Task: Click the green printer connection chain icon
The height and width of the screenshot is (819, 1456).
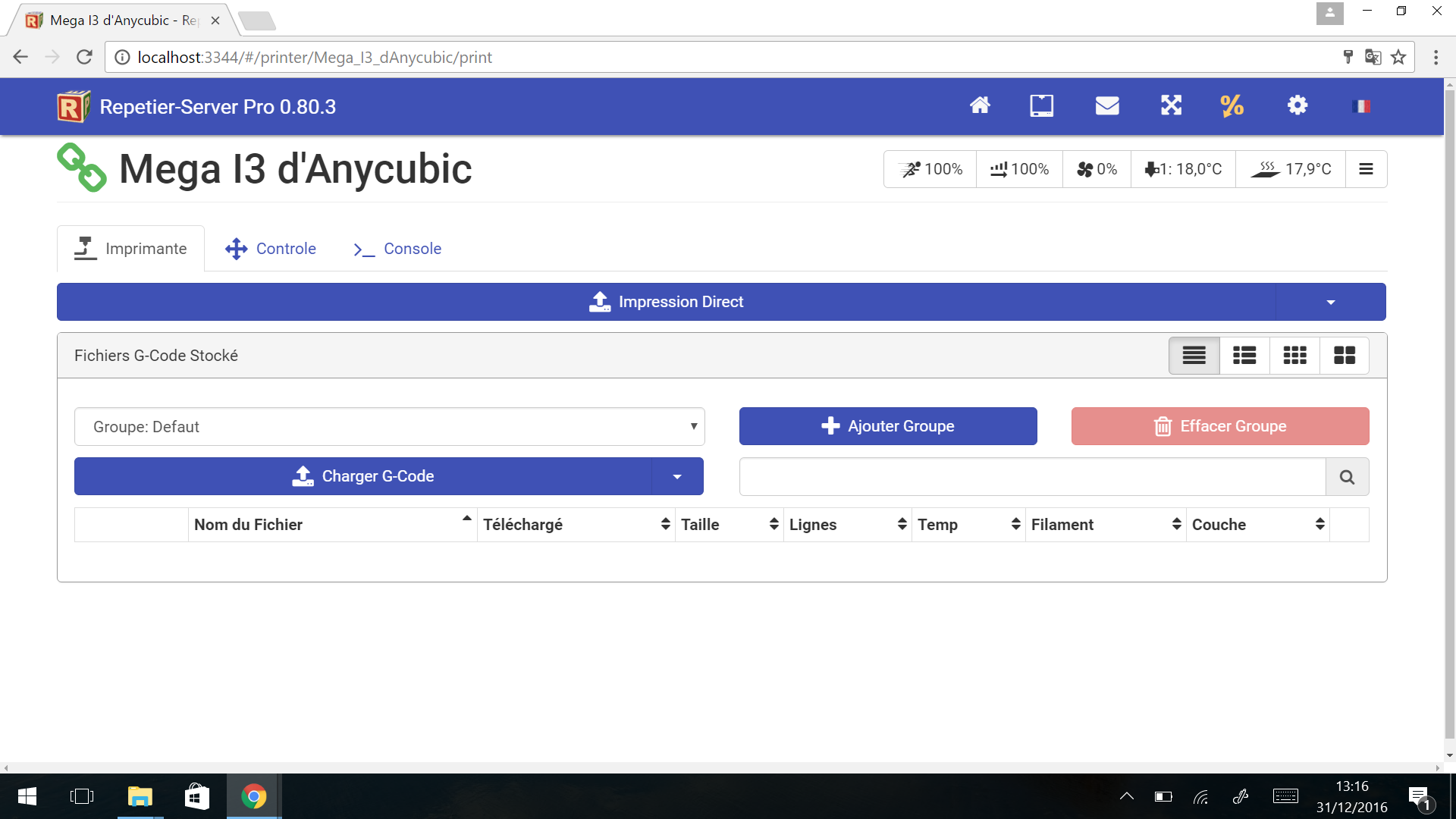Action: (82, 168)
